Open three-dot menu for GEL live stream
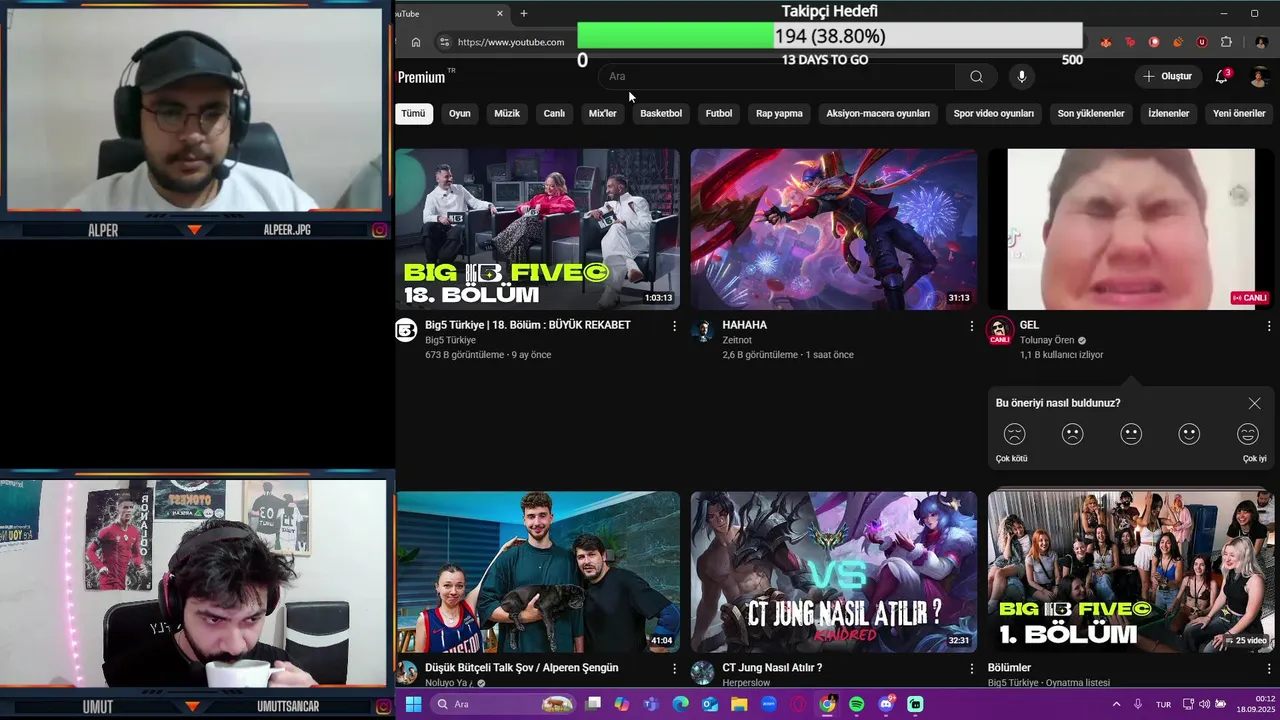This screenshot has width=1280, height=720. point(1268,326)
